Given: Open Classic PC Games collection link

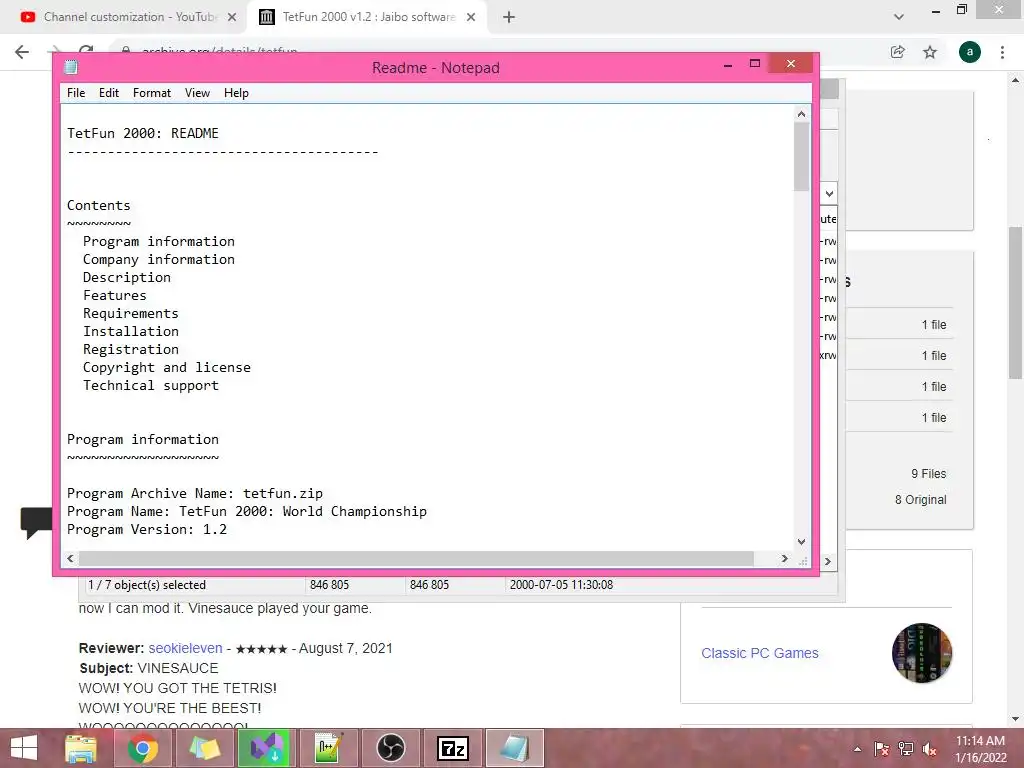Looking at the screenshot, I should click(x=760, y=653).
